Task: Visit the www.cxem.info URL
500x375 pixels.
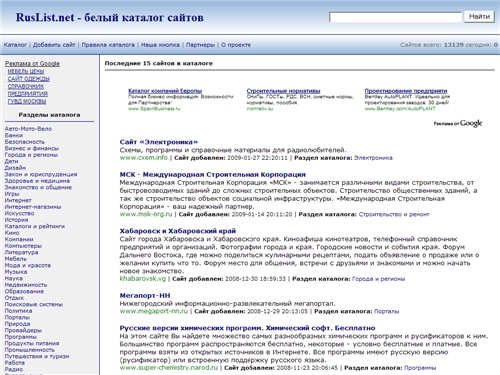Action: click(x=144, y=158)
